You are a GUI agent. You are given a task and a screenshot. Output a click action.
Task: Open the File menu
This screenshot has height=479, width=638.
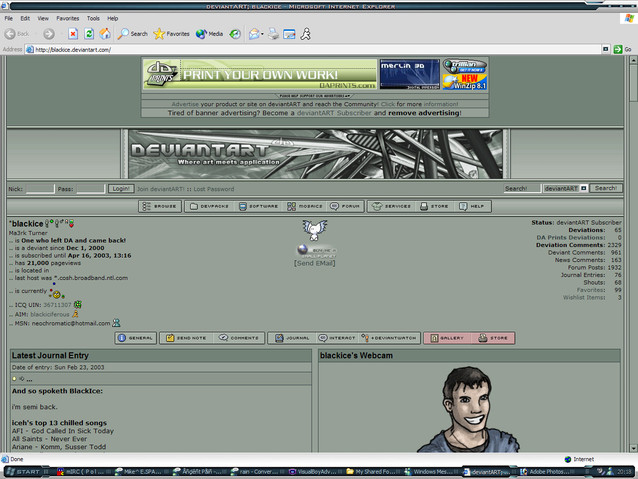click(x=9, y=18)
